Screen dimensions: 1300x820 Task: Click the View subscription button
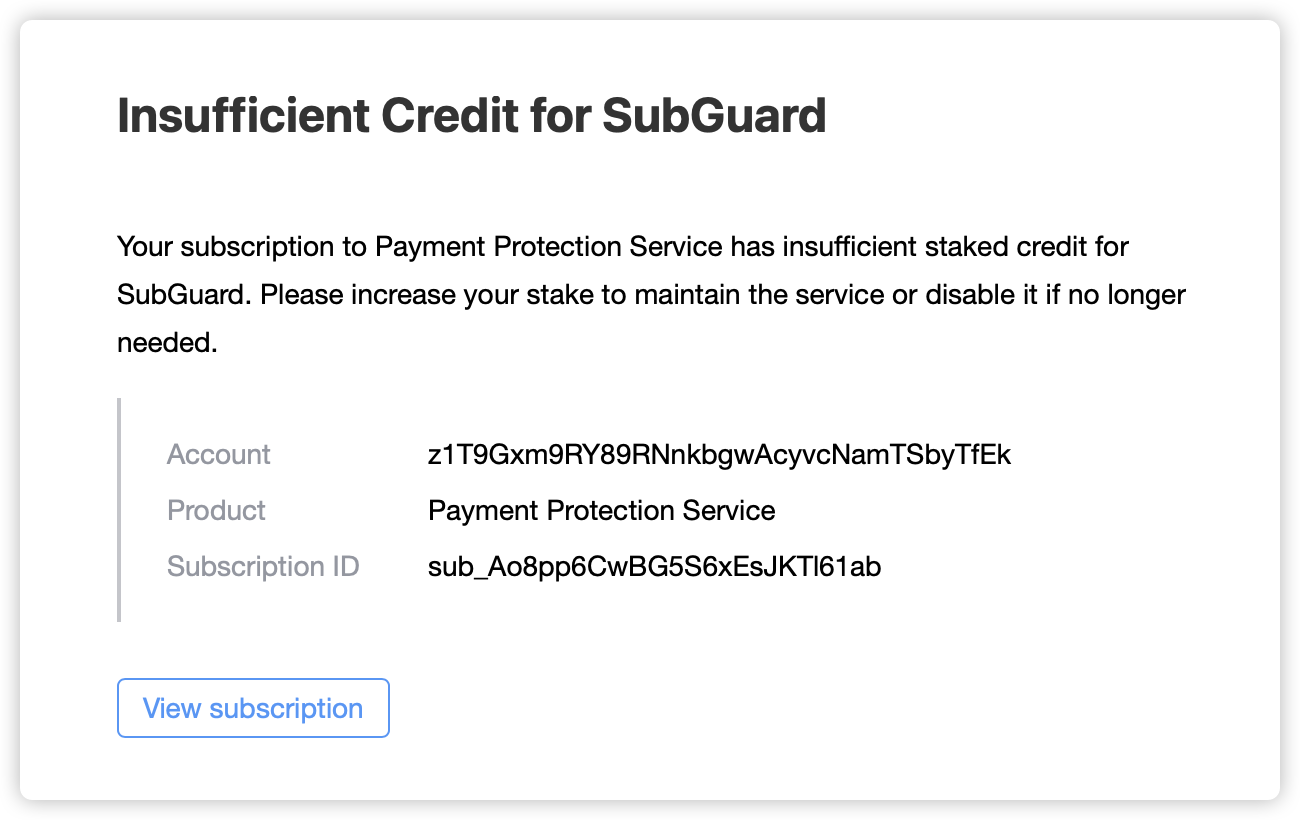(x=253, y=708)
